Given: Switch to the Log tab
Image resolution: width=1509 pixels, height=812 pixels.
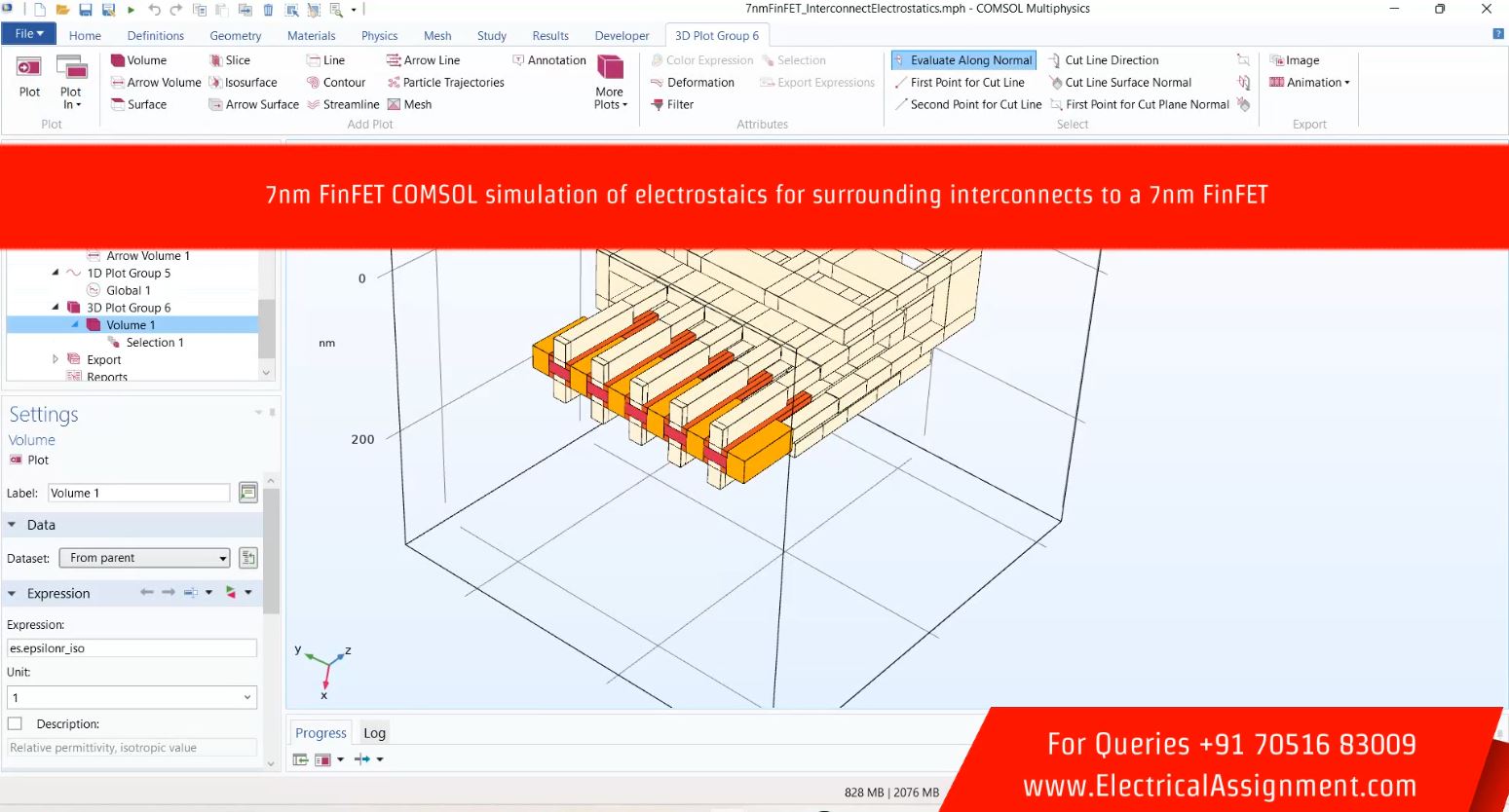Looking at the screenshot, I should (374, 733).
